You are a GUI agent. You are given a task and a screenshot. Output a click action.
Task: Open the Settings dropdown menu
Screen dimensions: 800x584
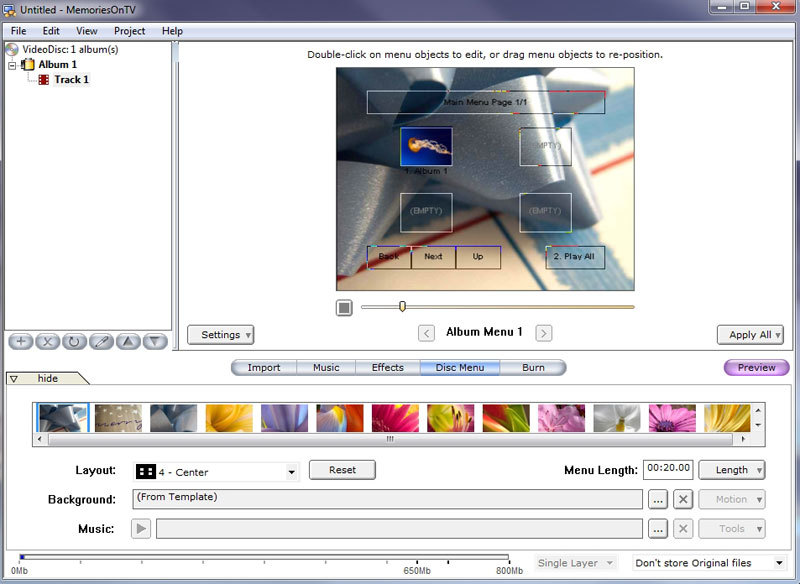(220, 334)
